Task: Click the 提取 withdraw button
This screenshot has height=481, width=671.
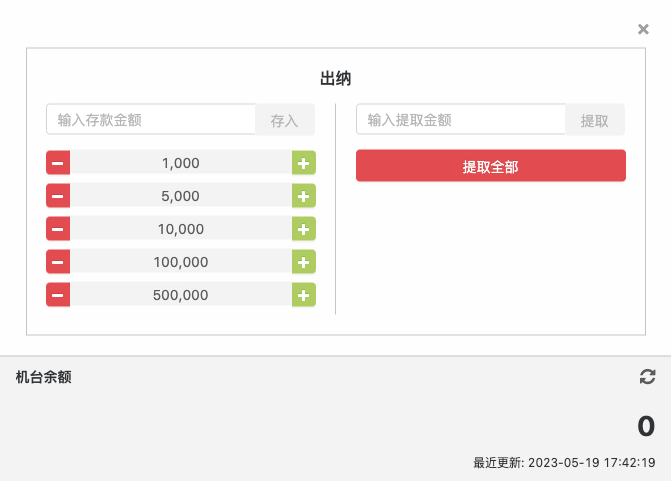Action: [595, 120]
